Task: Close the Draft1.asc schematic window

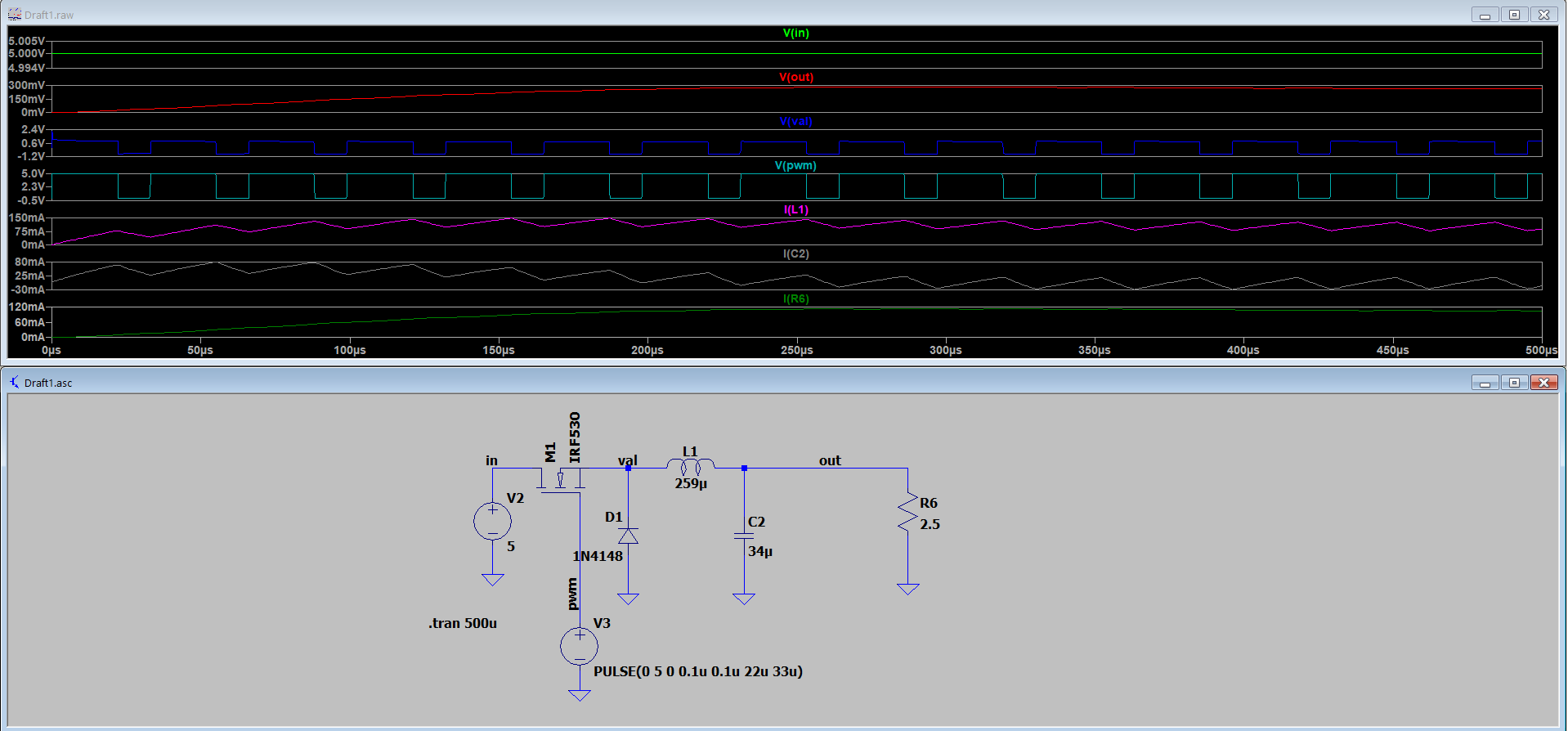Action: (1543, 383)
